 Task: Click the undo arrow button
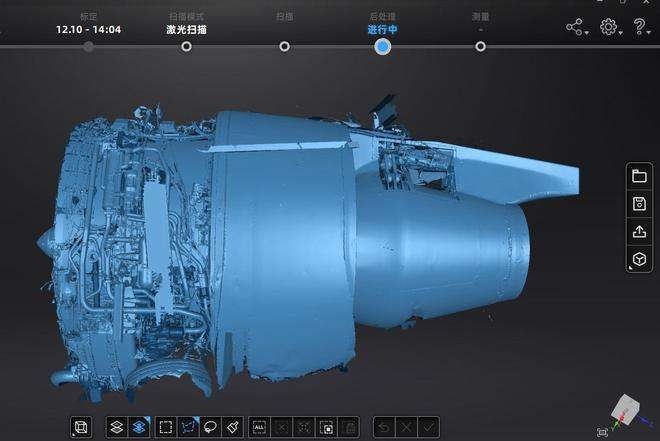pos(383,427)
